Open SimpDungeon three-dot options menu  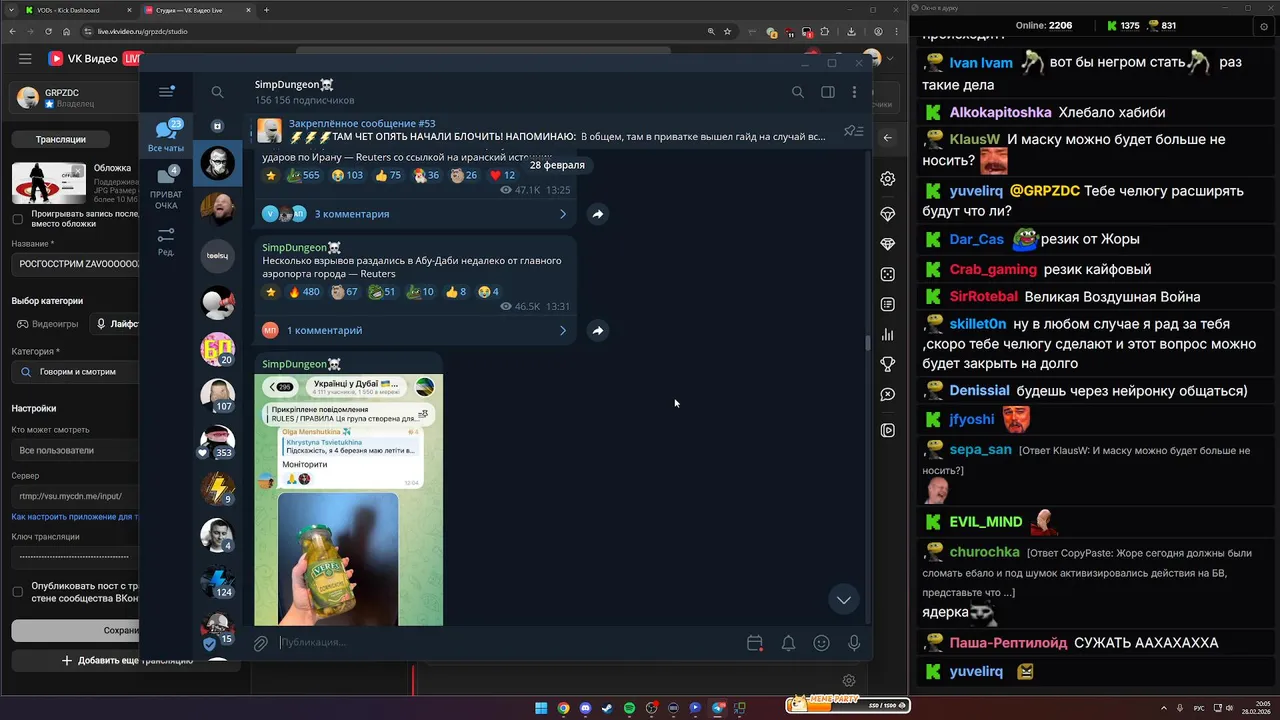[854, 92]
